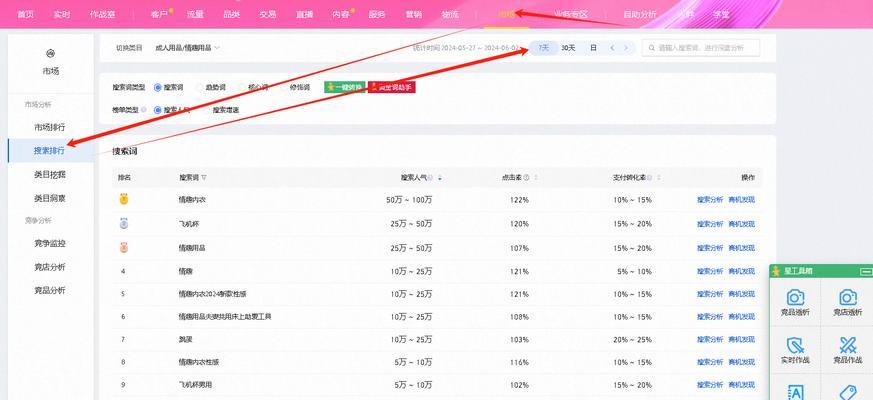Open 类目挖掘 in the sidebar
The height and width of the screenshot is (400, 873).
tap(50, 174)
